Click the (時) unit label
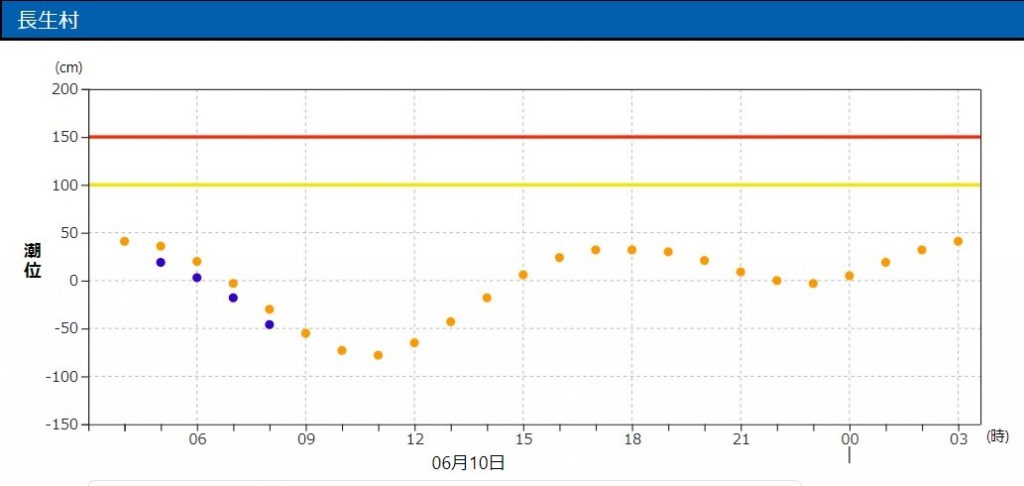The image size is (1024, 486). point(997,437)
